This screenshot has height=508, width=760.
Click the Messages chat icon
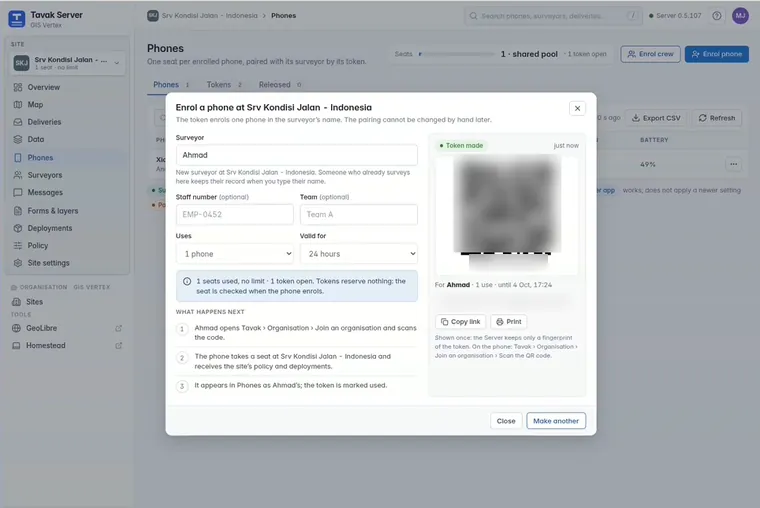(18, 192)
